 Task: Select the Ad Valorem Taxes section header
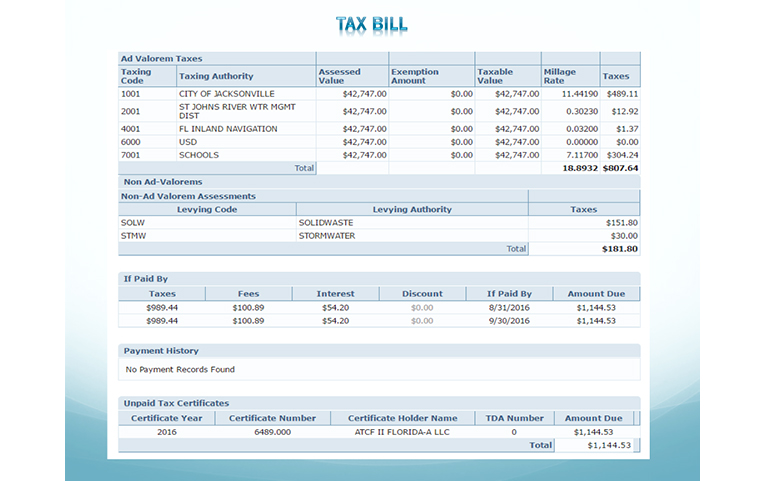161,59
